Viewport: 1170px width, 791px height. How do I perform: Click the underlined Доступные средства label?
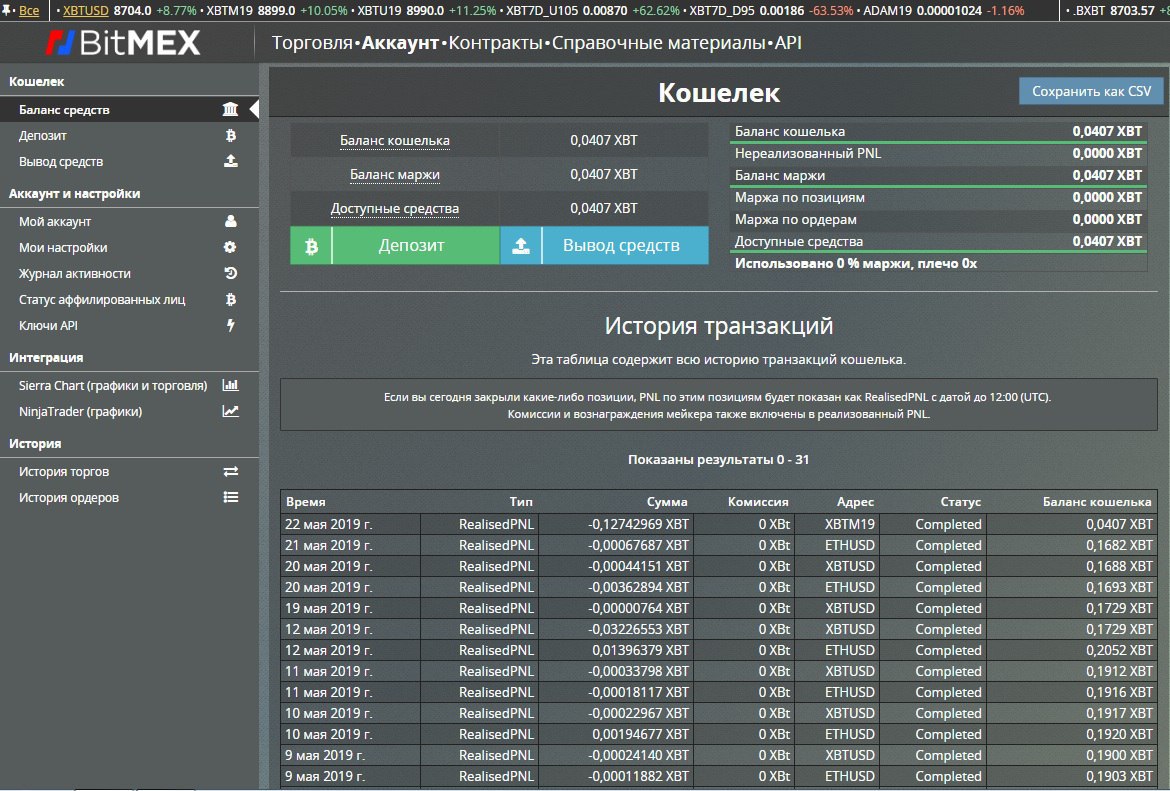[395, 208]
